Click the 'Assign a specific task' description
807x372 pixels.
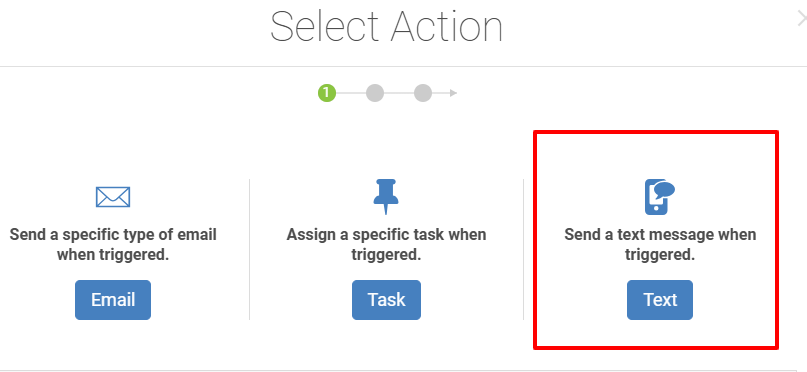386,244
